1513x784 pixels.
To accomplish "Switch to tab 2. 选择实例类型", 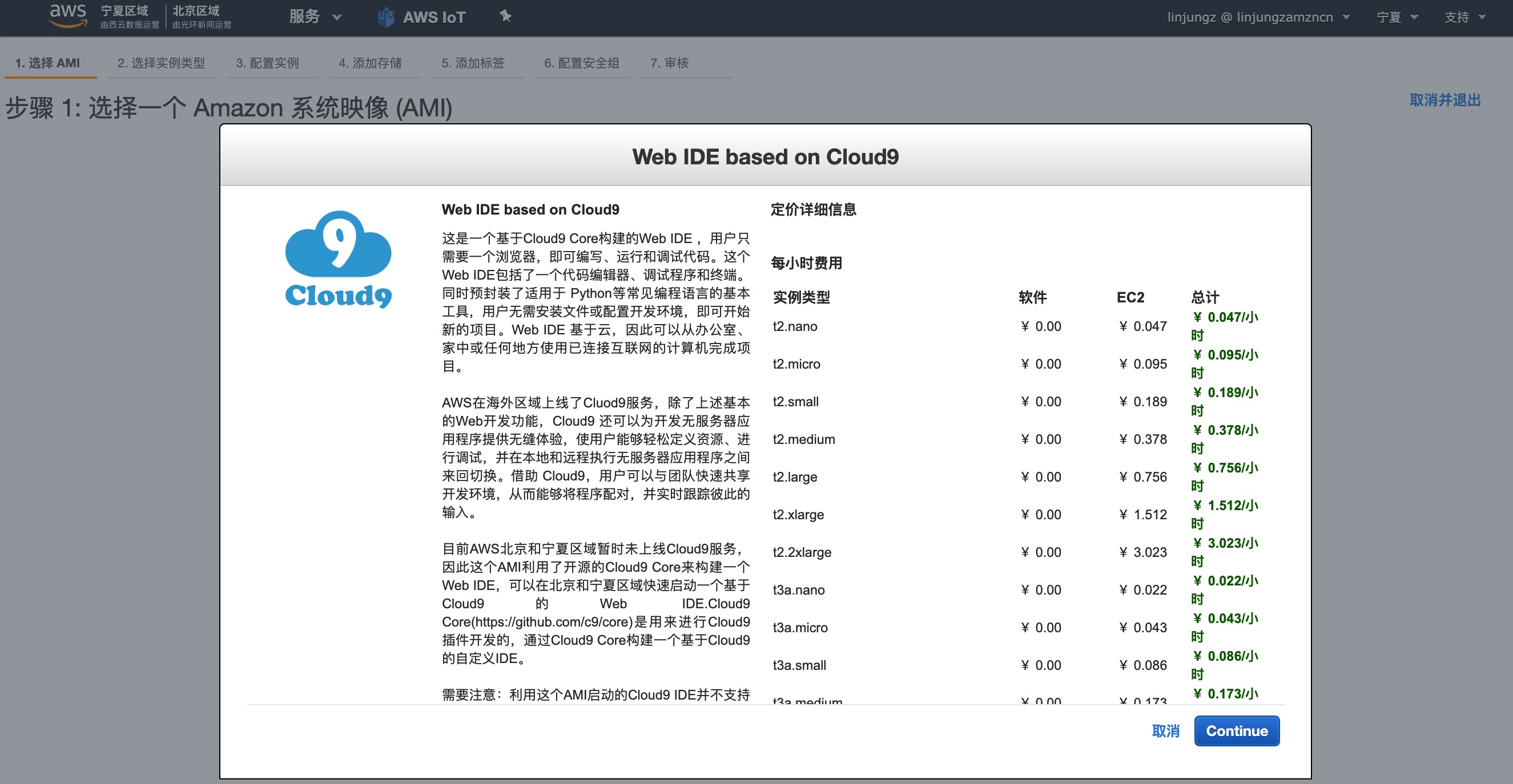I will [161, 63].
